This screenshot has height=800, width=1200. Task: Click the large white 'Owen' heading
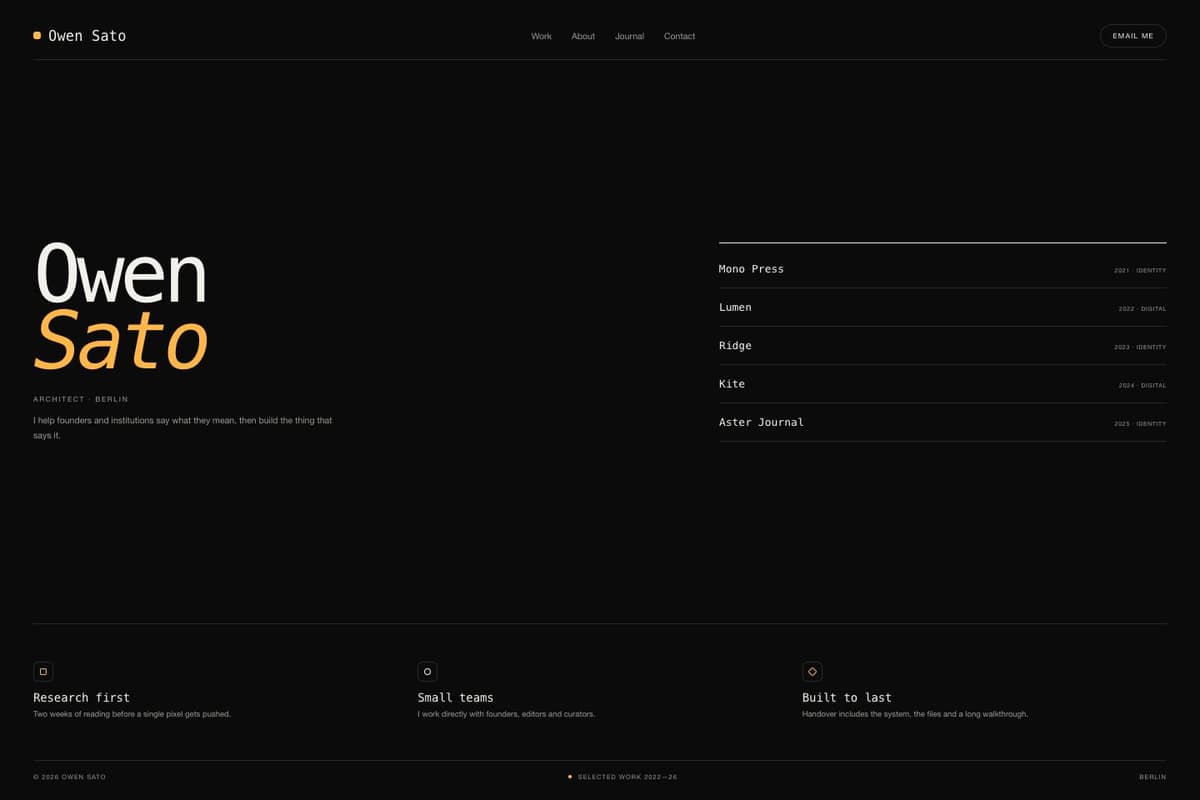tap(120, 274)
